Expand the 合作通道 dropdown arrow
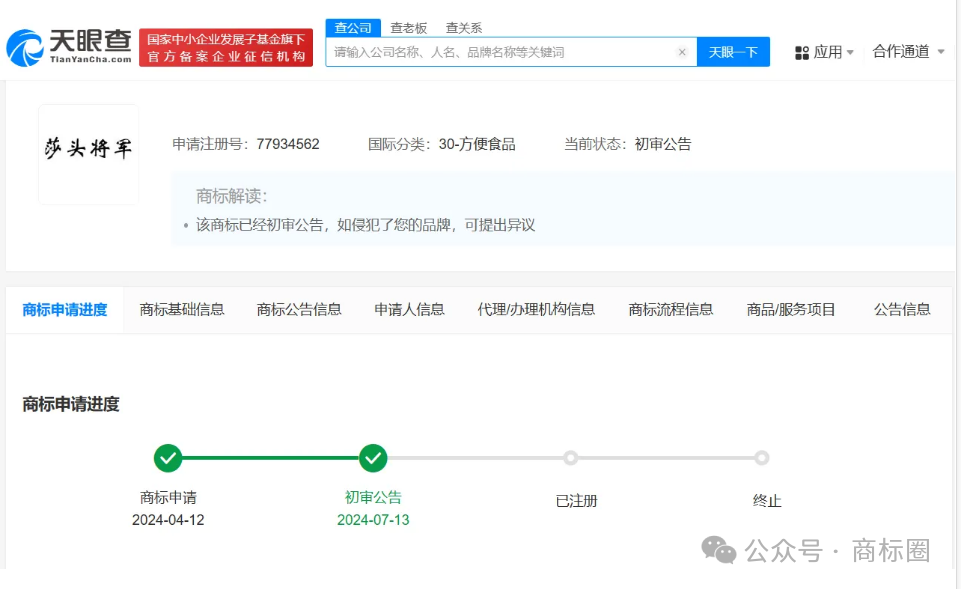Viewport: 961px width, 589px height. pos(941,52)
